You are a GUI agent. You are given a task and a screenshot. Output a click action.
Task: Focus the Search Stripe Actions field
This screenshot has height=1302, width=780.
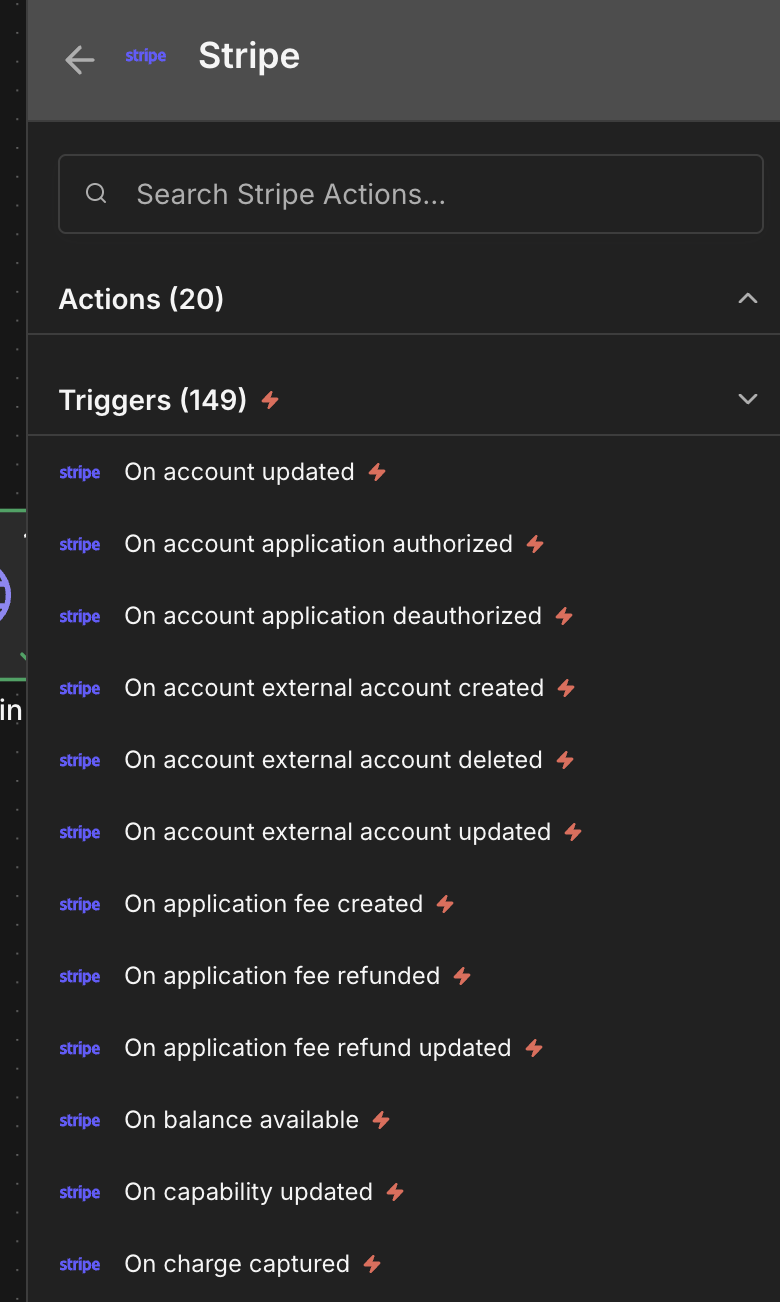[411, 194]
